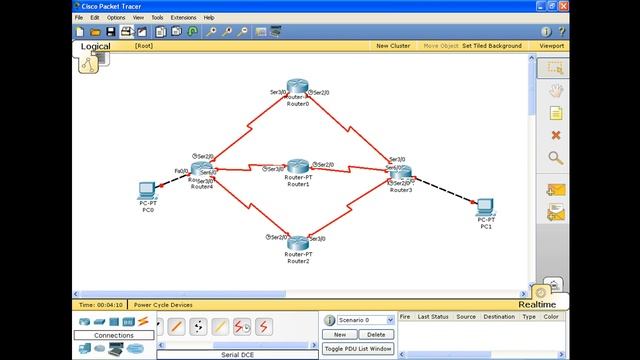Screen dimensions: 640x360
Task: Pick the orange Fiber cable connection
Action: [176, 327]
